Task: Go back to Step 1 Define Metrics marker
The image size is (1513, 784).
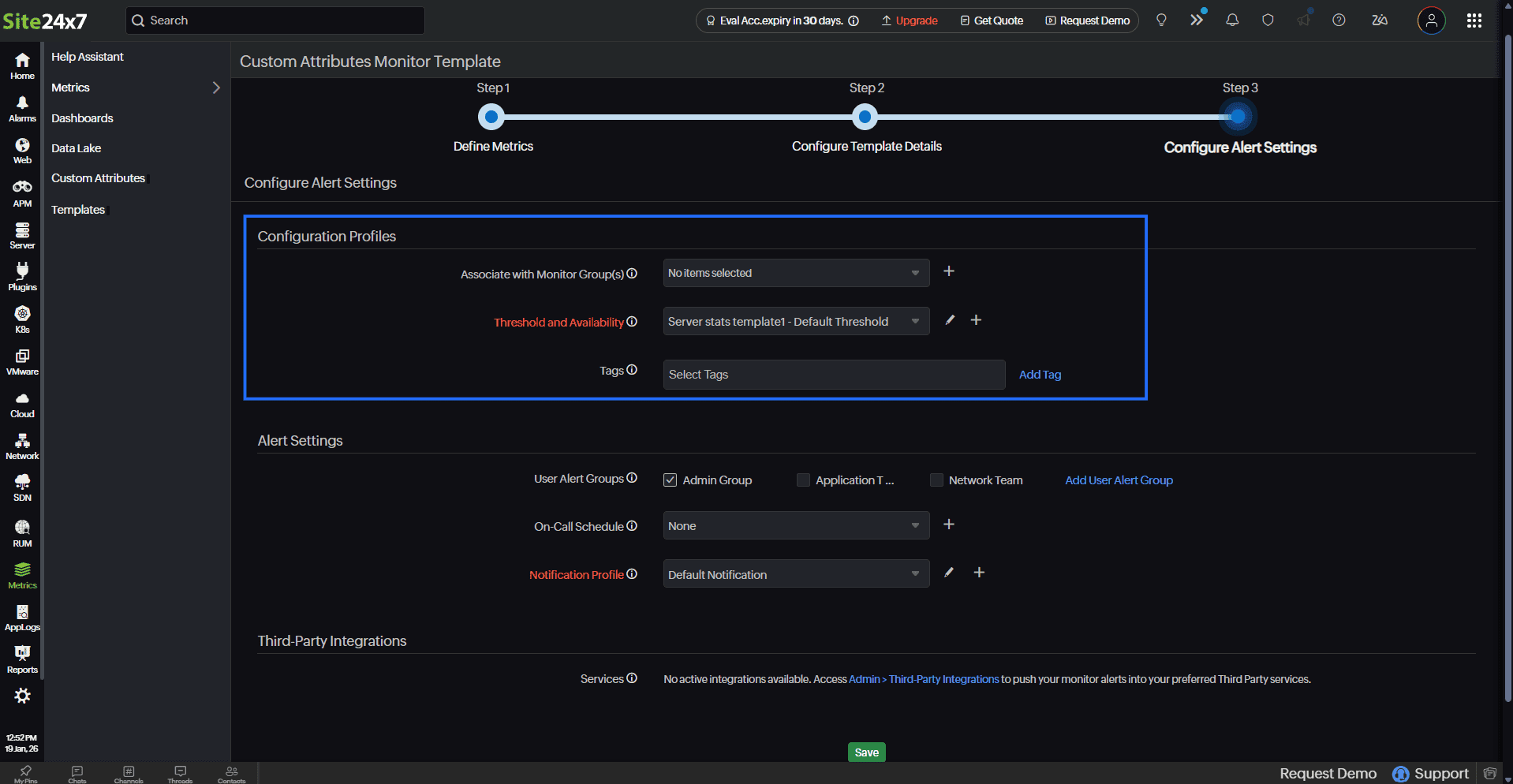Action: point(491,118)
